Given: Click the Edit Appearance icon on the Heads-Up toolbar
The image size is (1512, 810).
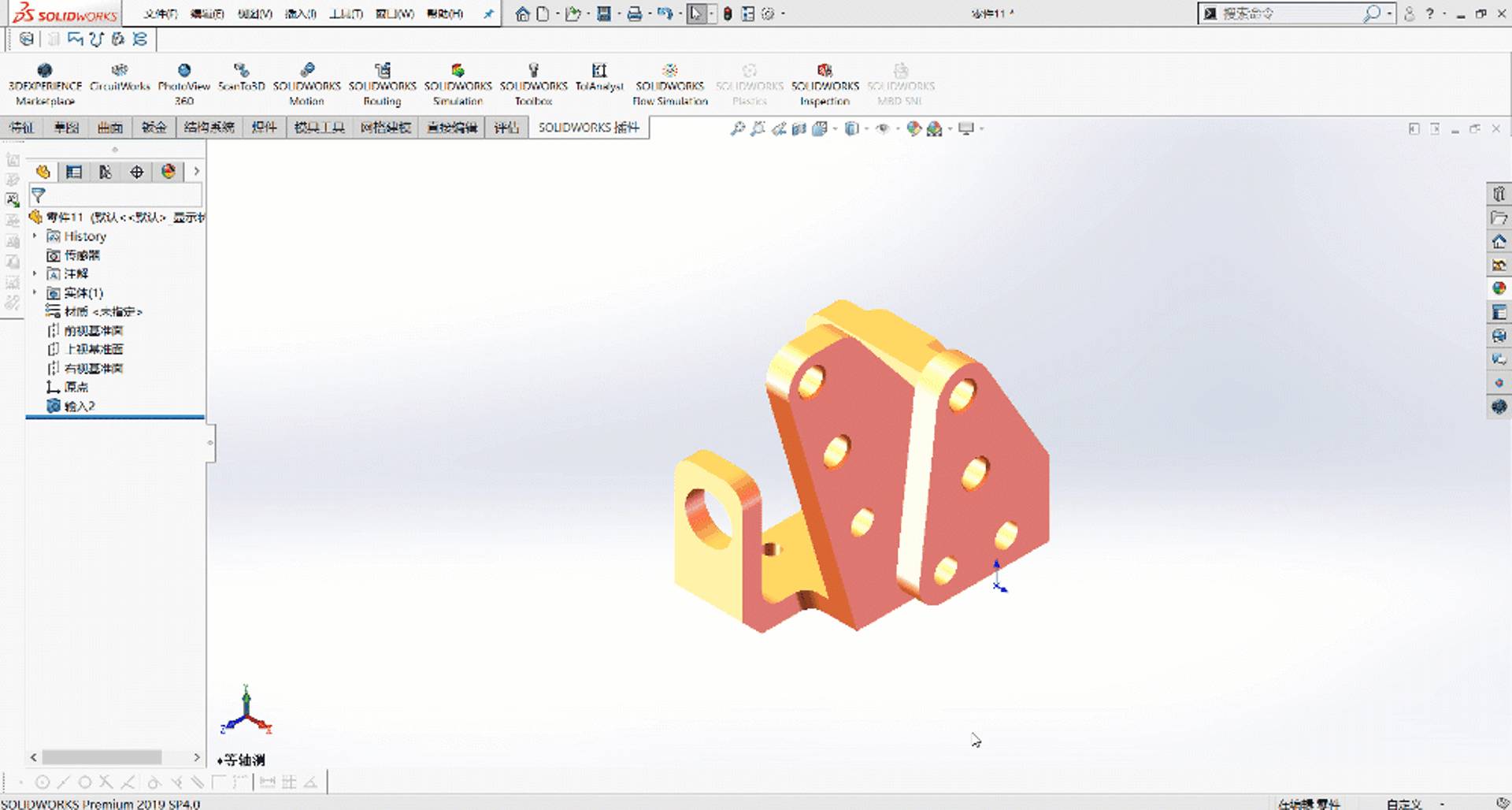Looking at the screenshot, I should [912, 128].
